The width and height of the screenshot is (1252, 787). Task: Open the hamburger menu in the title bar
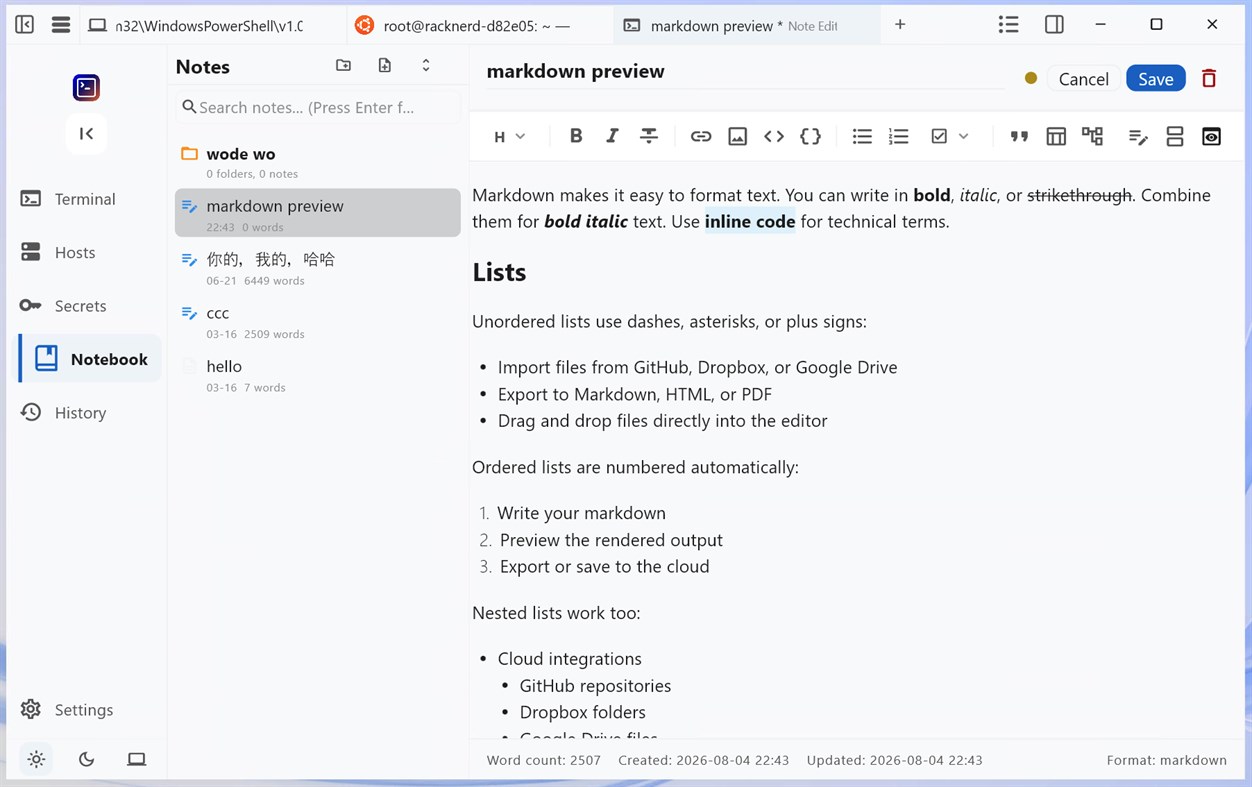tap(61, 25)
